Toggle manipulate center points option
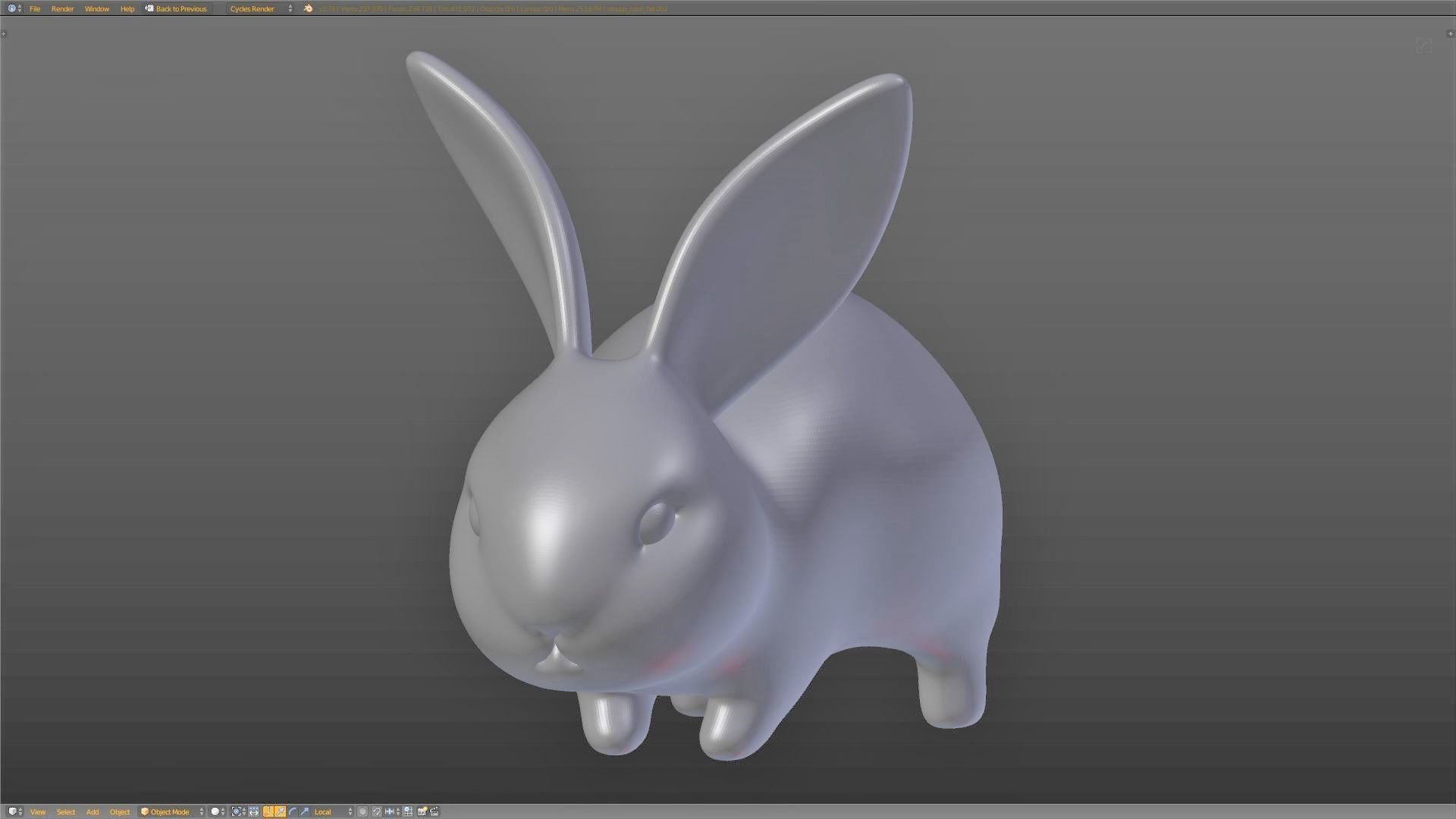1456x819 pixels. (x=253, y=811)
